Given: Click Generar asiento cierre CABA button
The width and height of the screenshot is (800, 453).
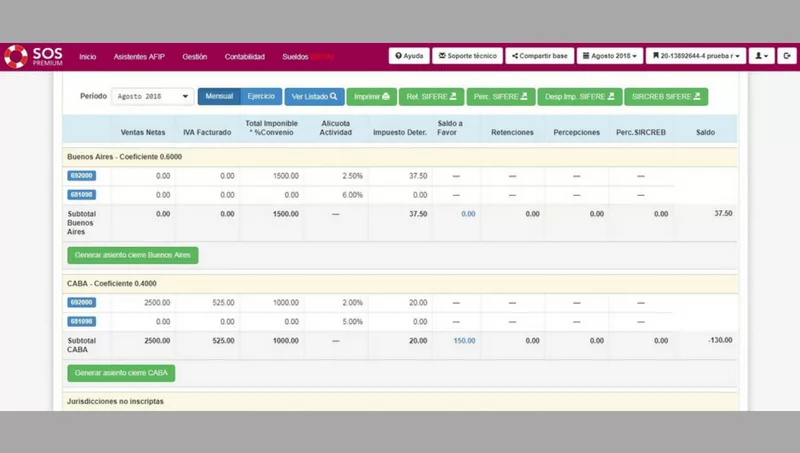Looking at the screenshot, I should click(x=121, y=373).
